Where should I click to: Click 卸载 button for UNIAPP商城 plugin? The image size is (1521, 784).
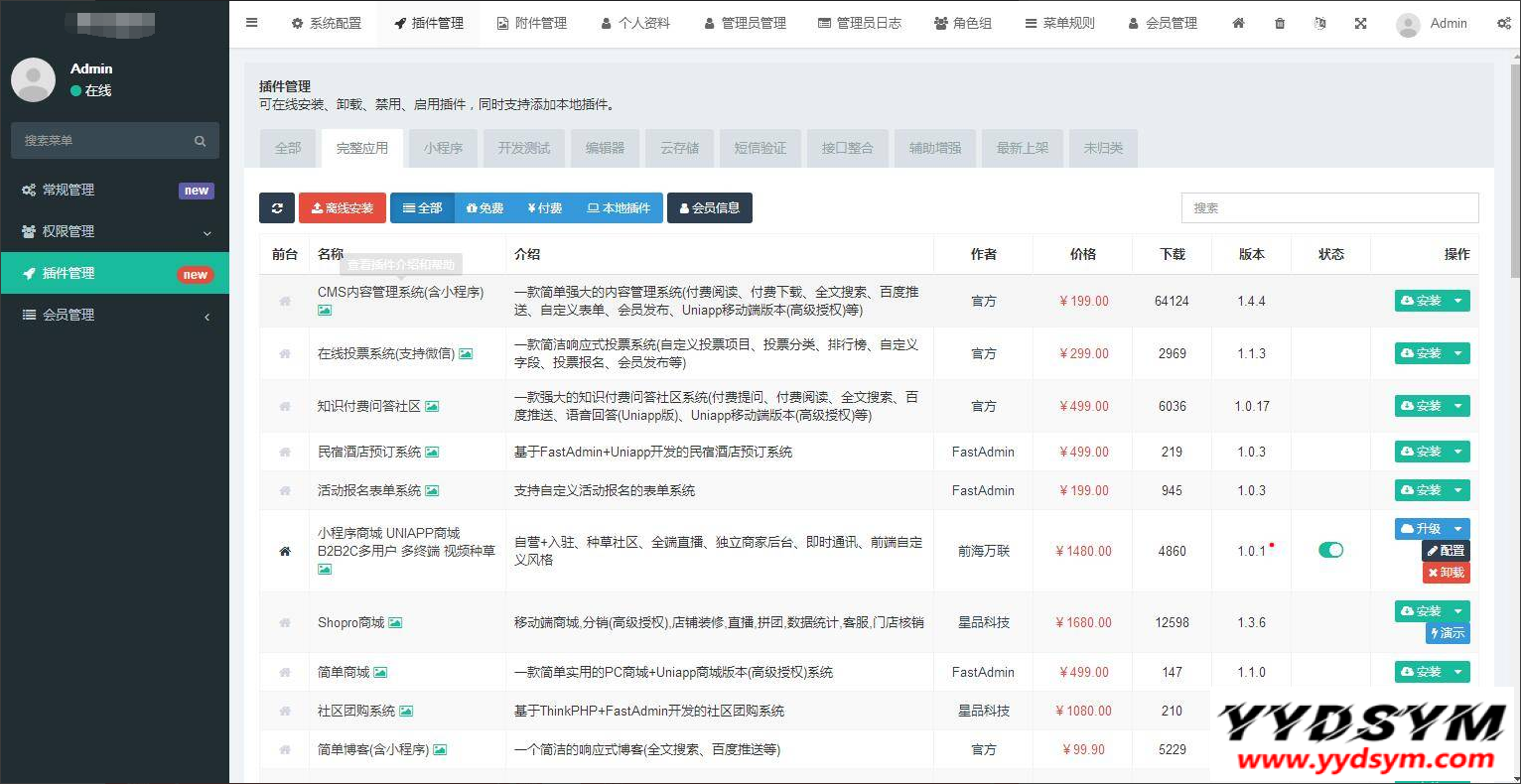pyautogui.click(x=1446, y=573)
